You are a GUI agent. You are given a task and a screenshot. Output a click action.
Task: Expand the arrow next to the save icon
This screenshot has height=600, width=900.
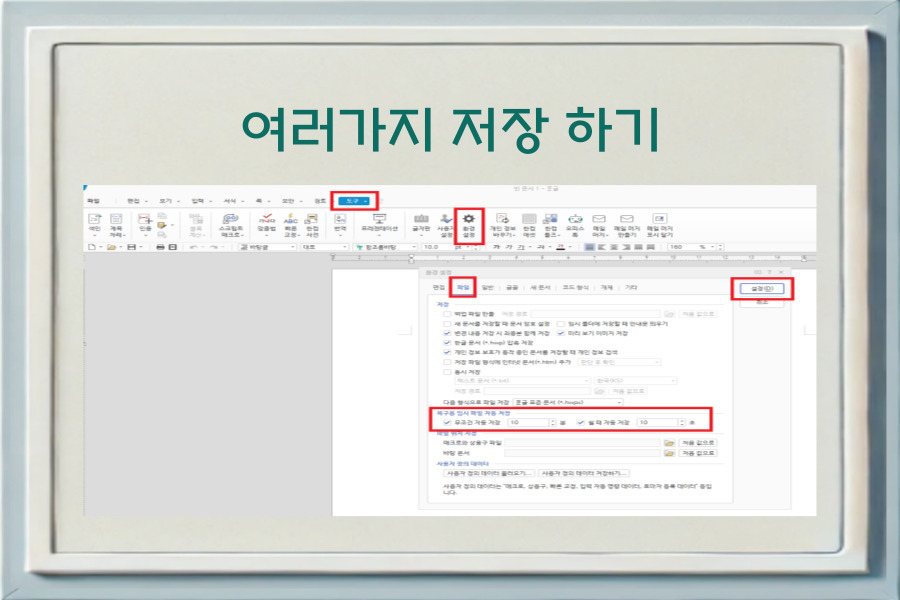click(141, 247)
